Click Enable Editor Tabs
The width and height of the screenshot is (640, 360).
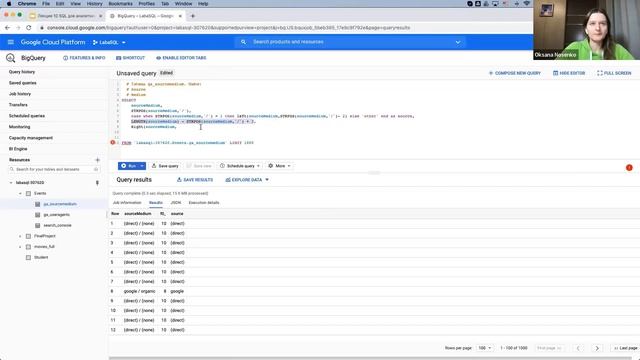181,58
